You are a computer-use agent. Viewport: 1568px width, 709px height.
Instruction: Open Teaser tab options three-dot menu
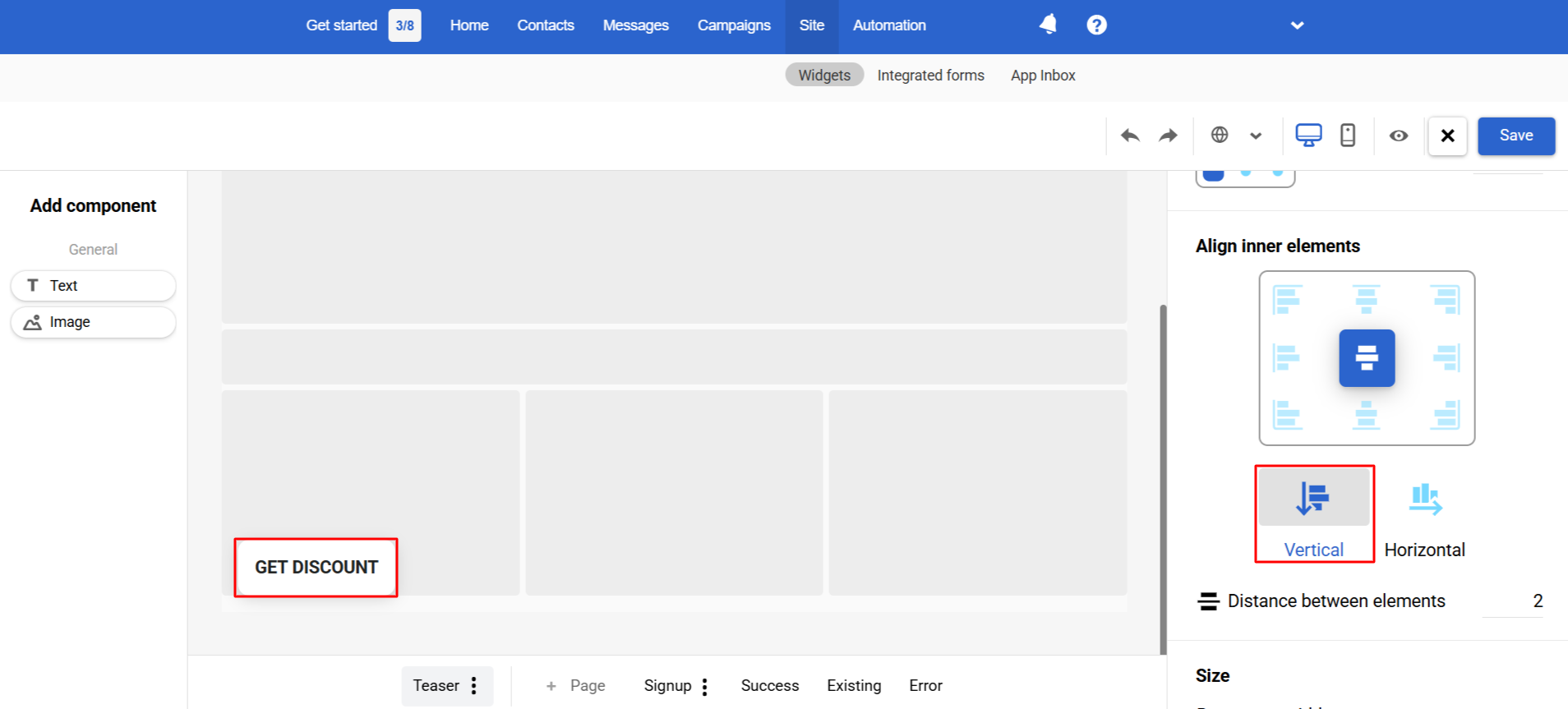tap(474, 686)
